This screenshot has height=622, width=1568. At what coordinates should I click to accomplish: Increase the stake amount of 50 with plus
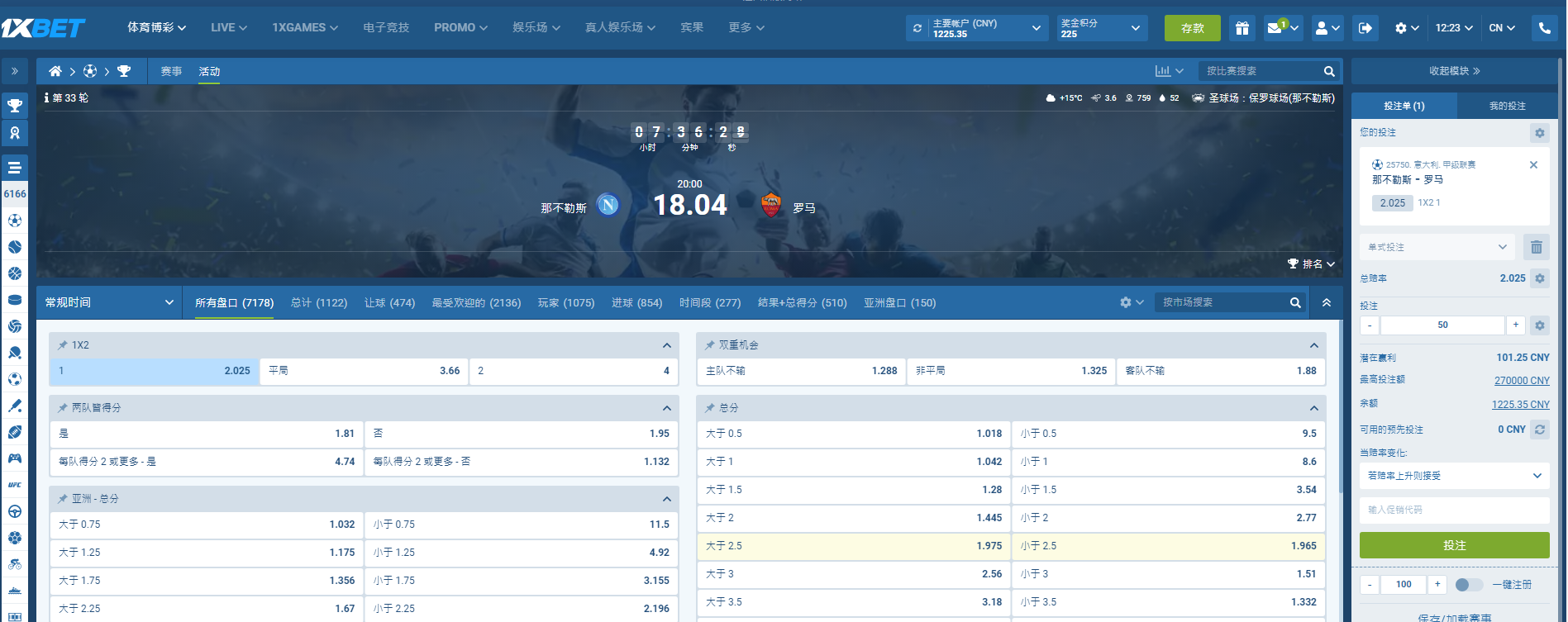coord(1515,325)
